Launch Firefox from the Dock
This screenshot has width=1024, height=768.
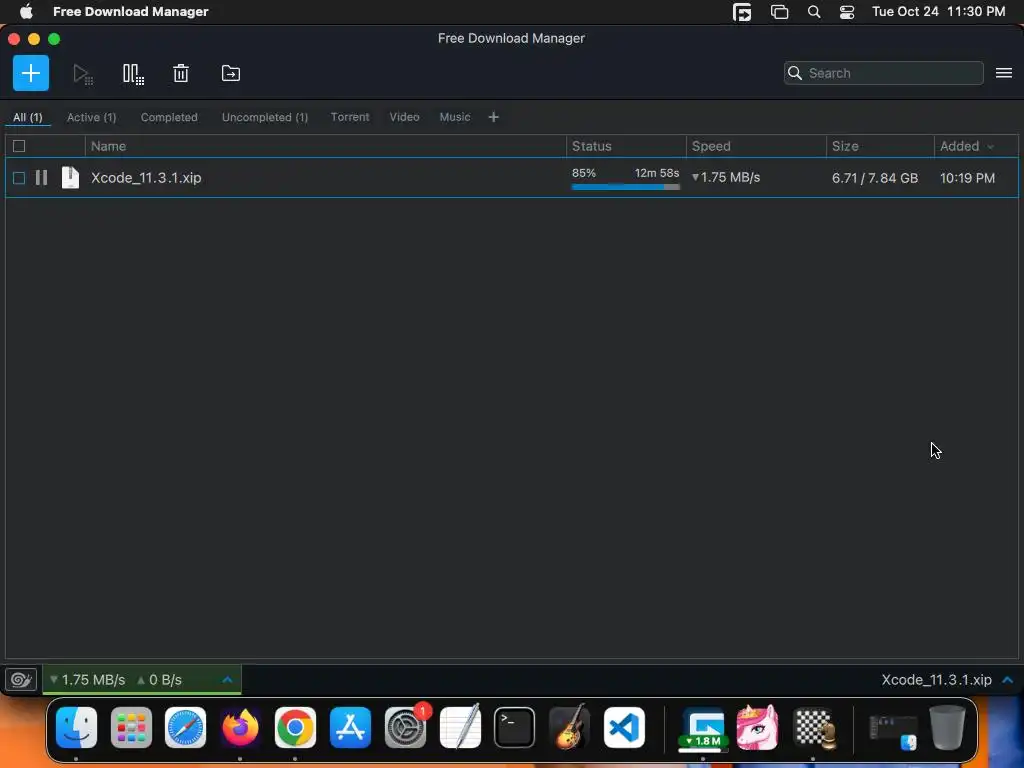point(240,727)
